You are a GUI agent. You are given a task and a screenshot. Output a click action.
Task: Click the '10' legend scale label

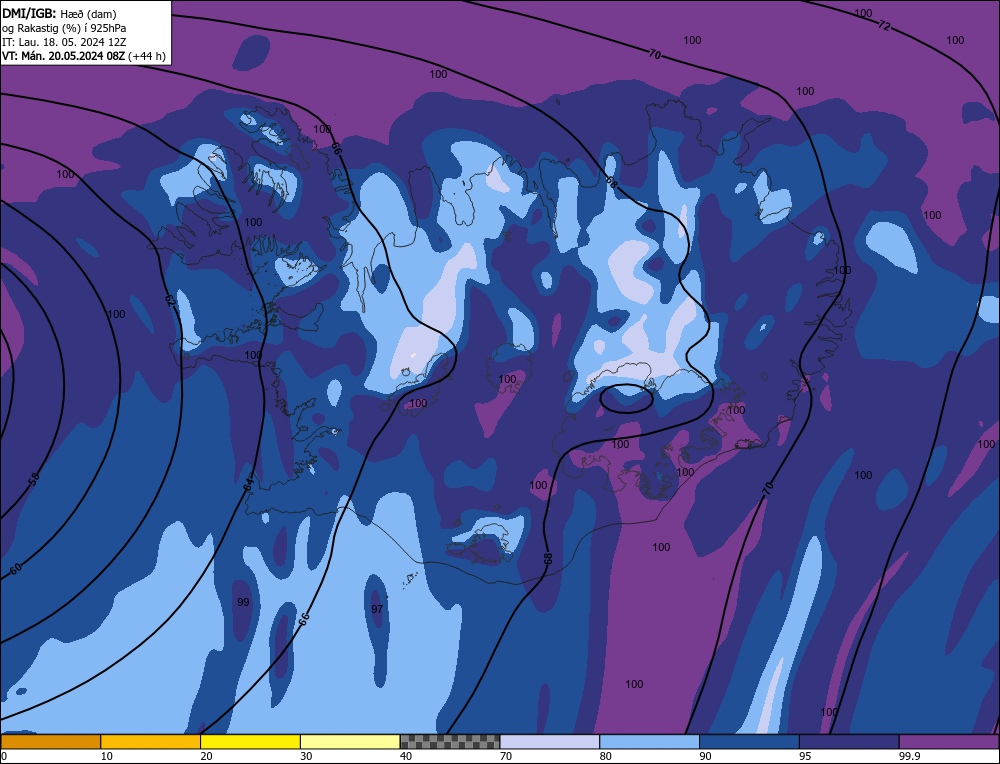pyautogui.click(x=107, y=756)
